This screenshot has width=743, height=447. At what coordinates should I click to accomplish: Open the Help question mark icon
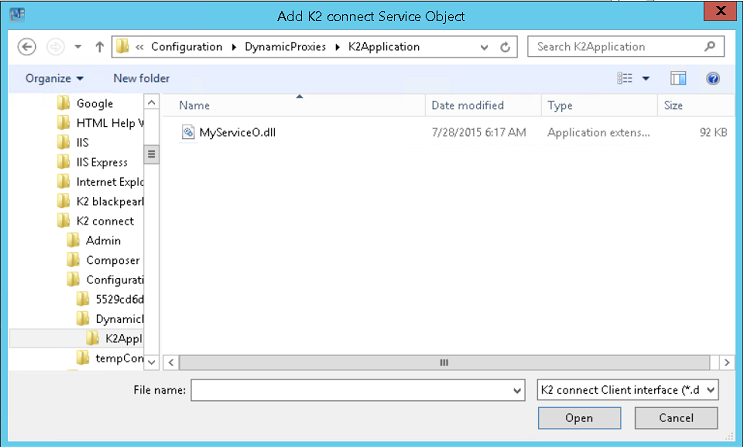point(713,78)
